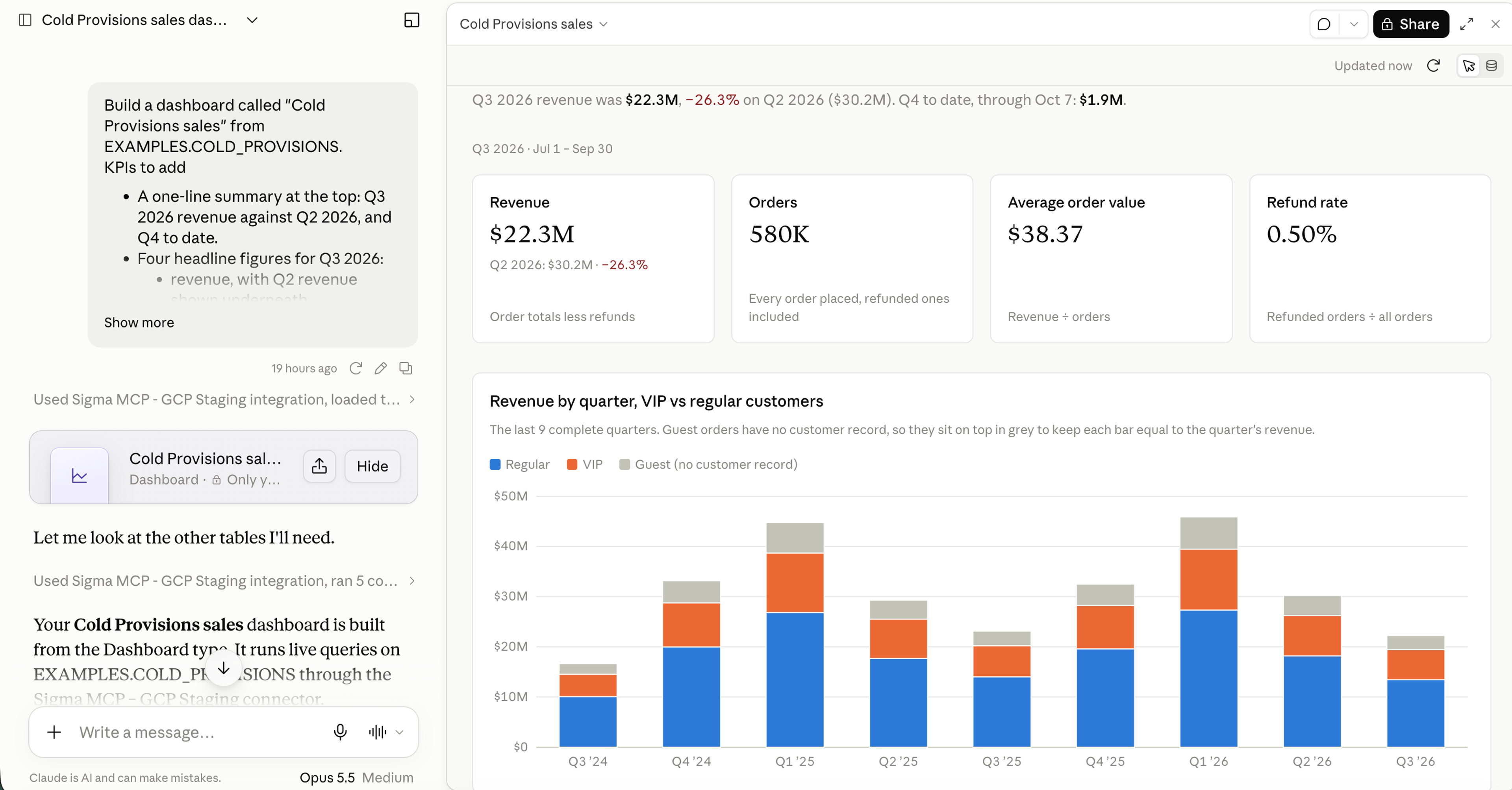Start dictation with the microphone icon
Screen dimensions: 1512x790
[341, 732]
